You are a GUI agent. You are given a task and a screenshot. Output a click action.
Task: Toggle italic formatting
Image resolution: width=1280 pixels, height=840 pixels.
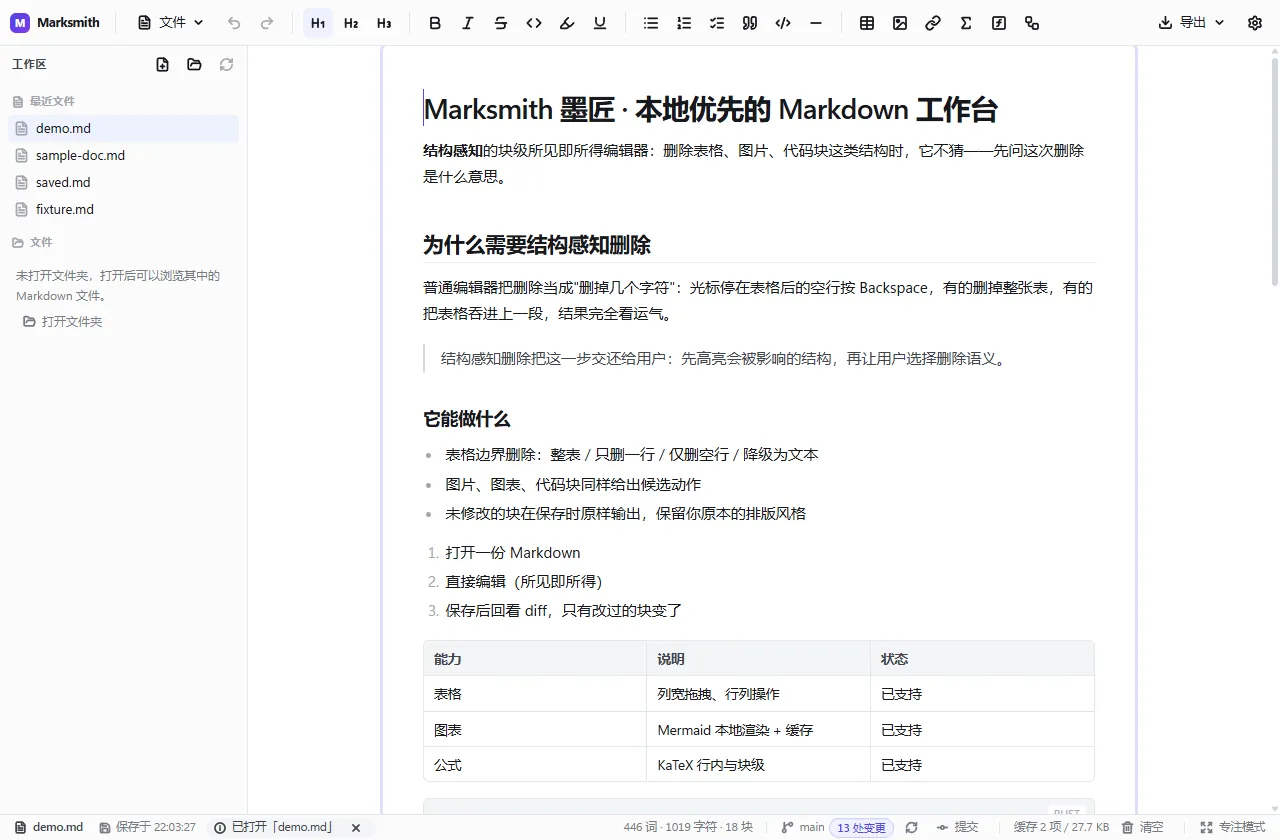click(468, 23)
